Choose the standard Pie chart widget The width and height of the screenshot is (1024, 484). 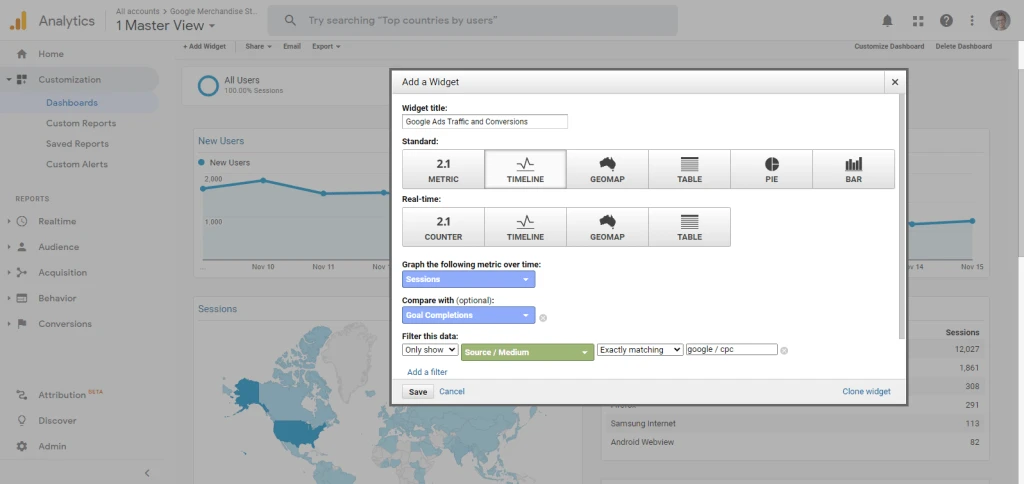[771, 169]
